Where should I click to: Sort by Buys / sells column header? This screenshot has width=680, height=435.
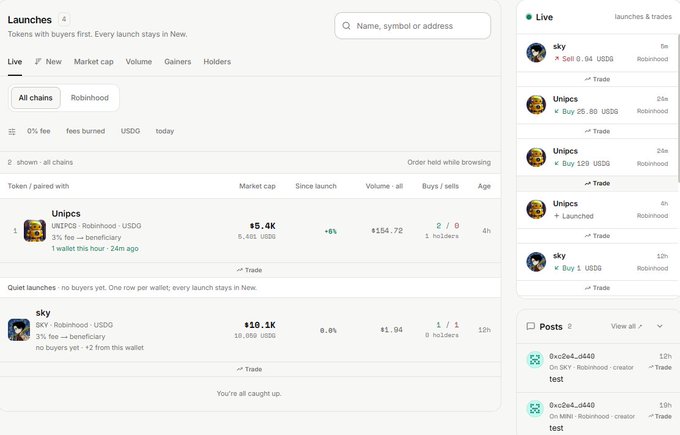pos(440,186)
